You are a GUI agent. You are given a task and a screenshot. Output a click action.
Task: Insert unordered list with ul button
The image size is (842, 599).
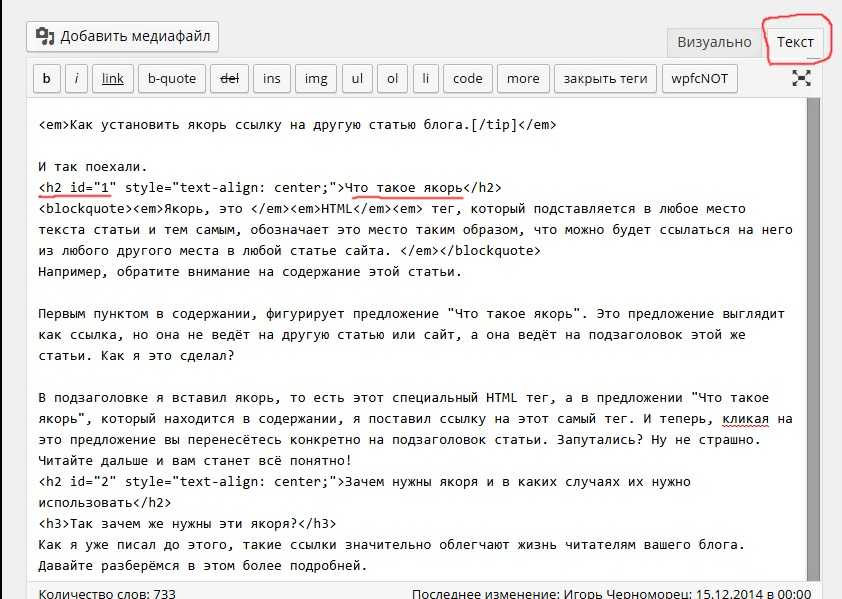pyautogui.click(x=356, y=78)
